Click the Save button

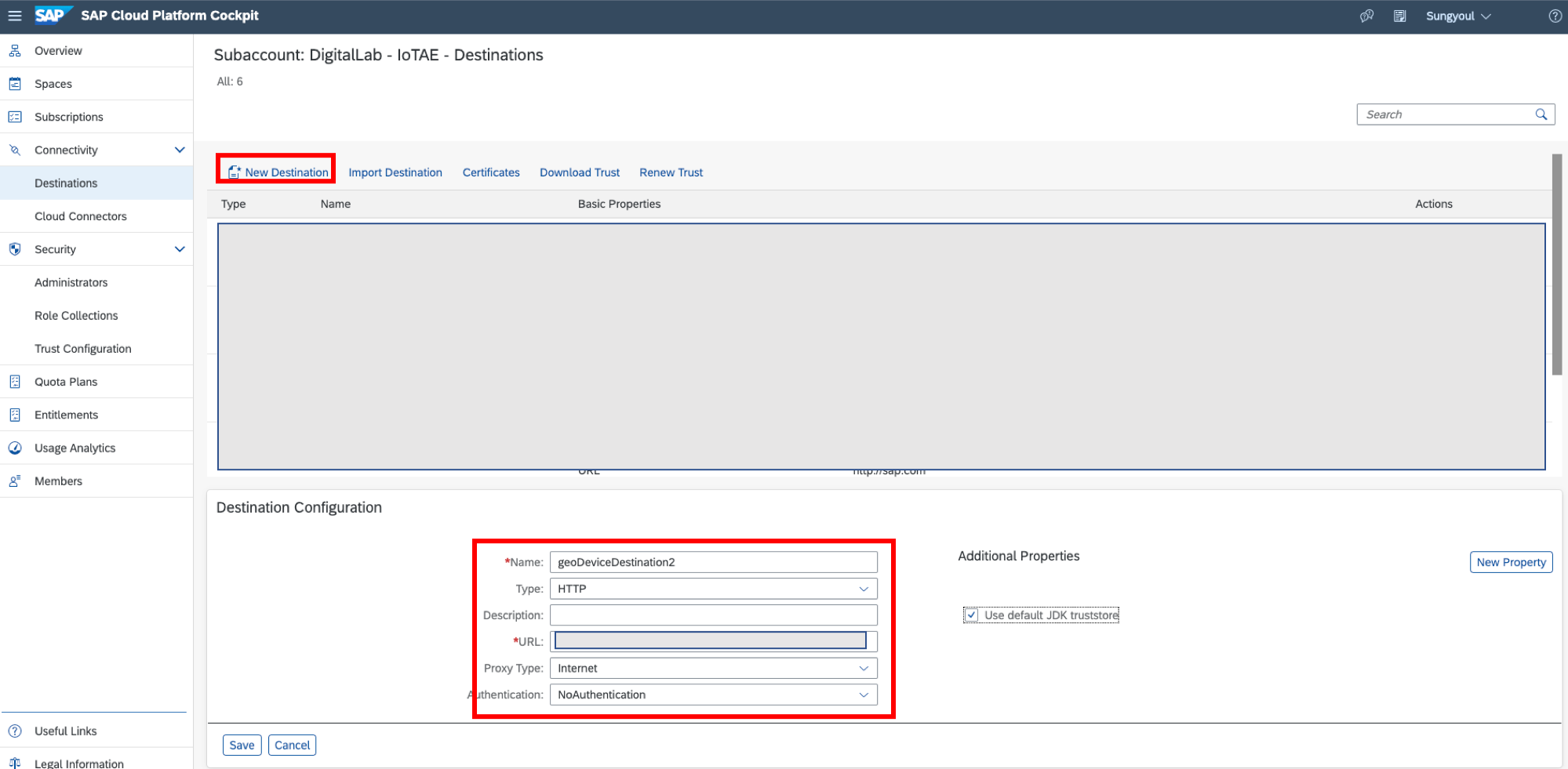point(242,745)
